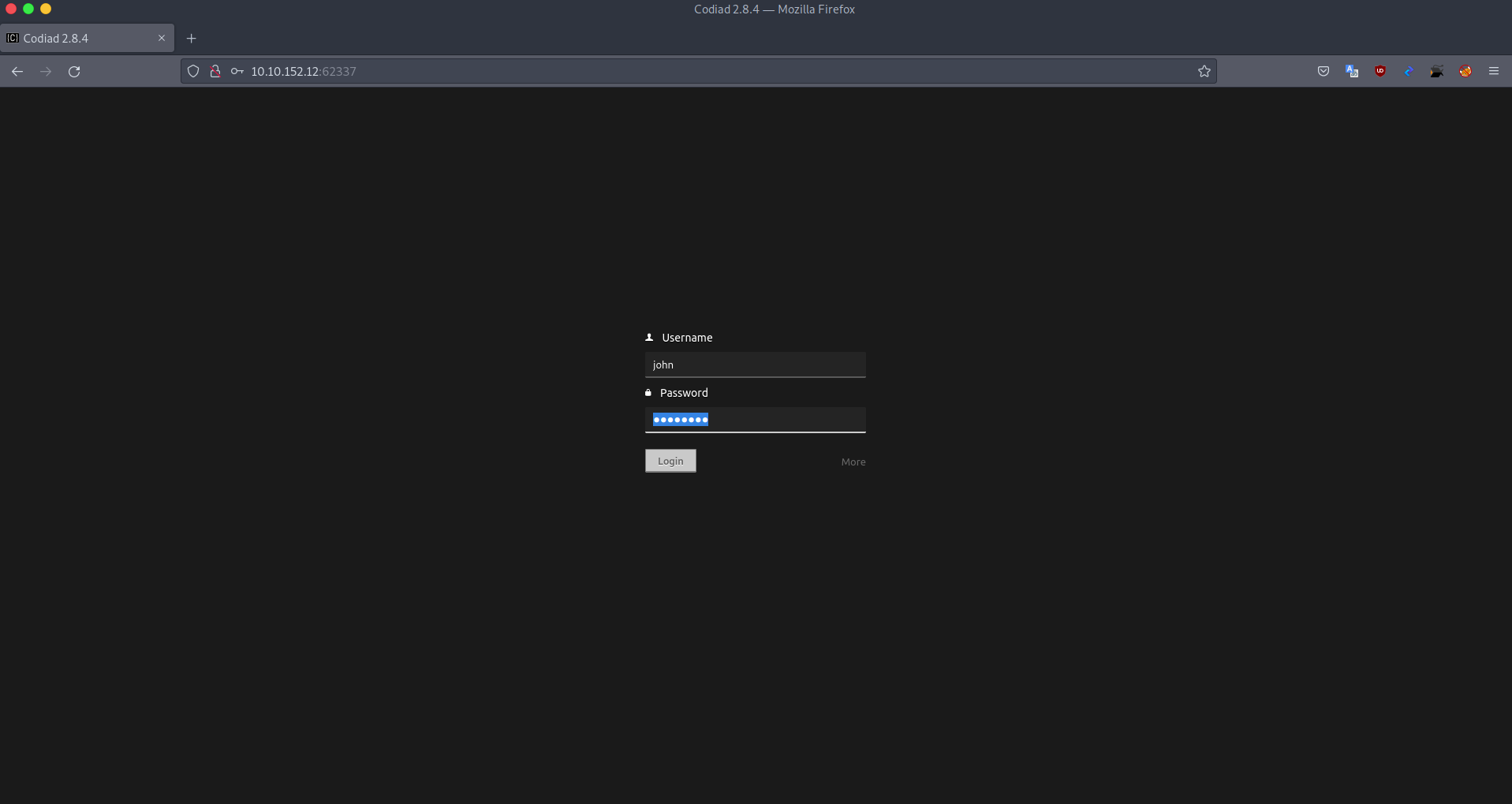Open the tracking protection shield icon
1512x804 pixels.
193,72
